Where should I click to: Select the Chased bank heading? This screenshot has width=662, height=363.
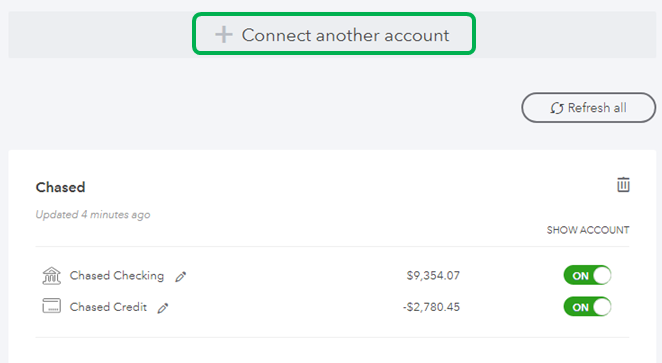pyautogui.click(x=60, y=187)
